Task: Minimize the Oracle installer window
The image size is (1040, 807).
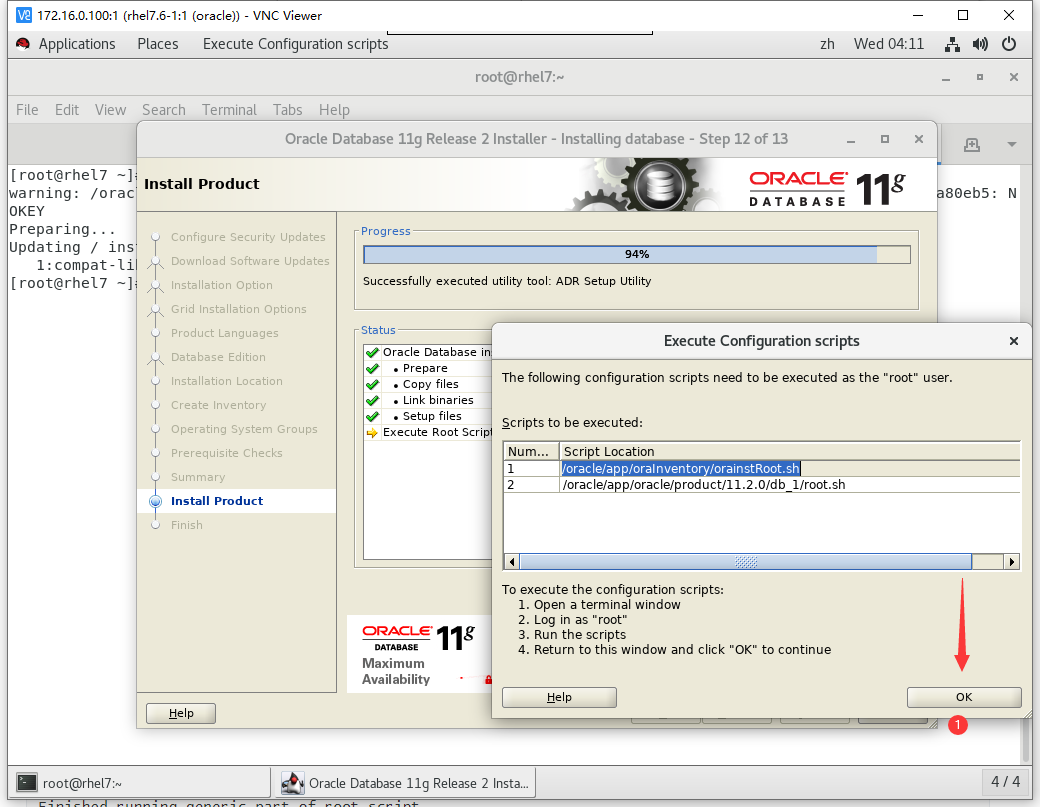Action: [851, 139]
